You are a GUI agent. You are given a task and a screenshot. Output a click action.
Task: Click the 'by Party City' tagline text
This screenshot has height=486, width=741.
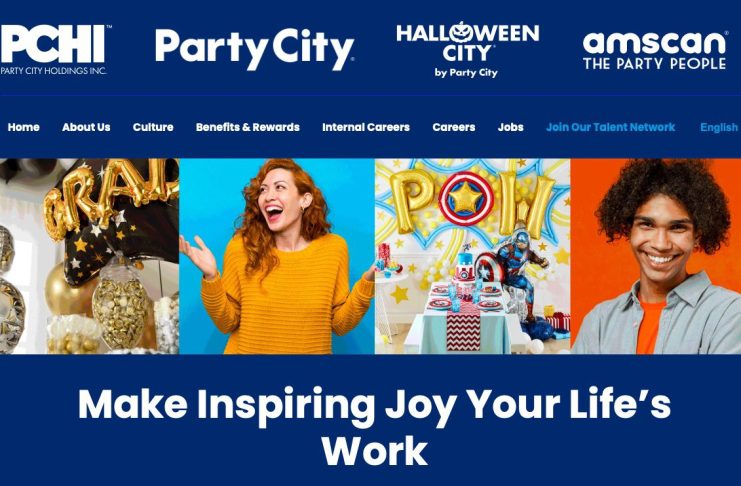[466, 73]
